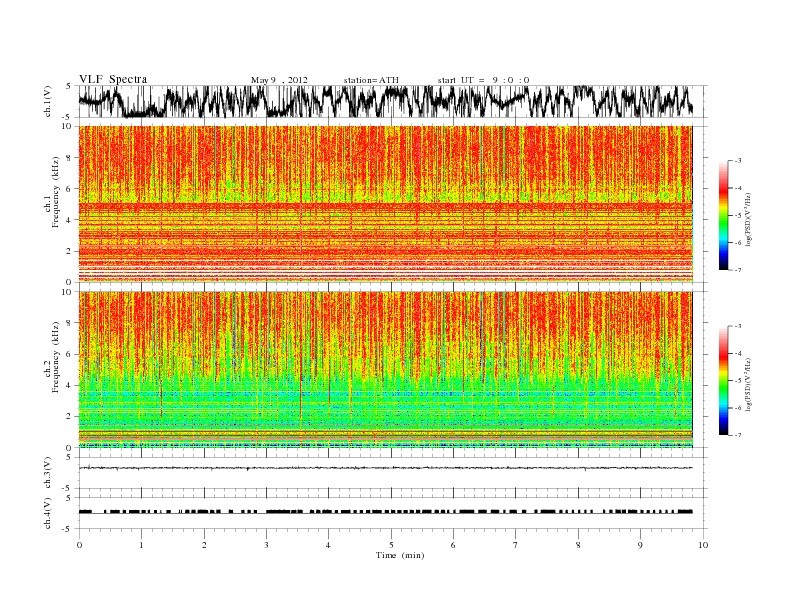Click the log(PSD) label beside ch.2 colorbar

pos(750,385)
